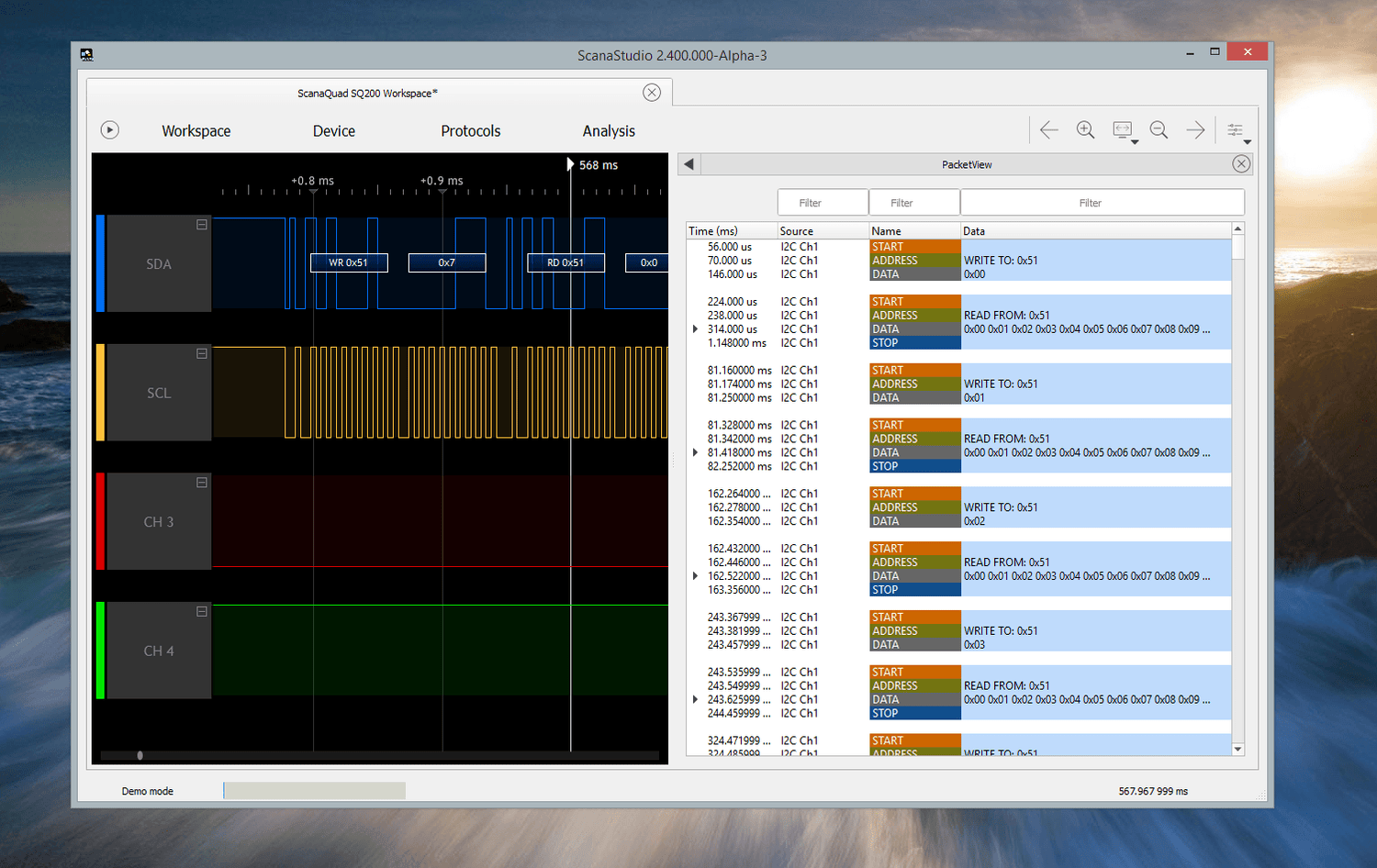The image size is (1377, 868).
Task: Open the Protocols menu
Action: point(470,131)
